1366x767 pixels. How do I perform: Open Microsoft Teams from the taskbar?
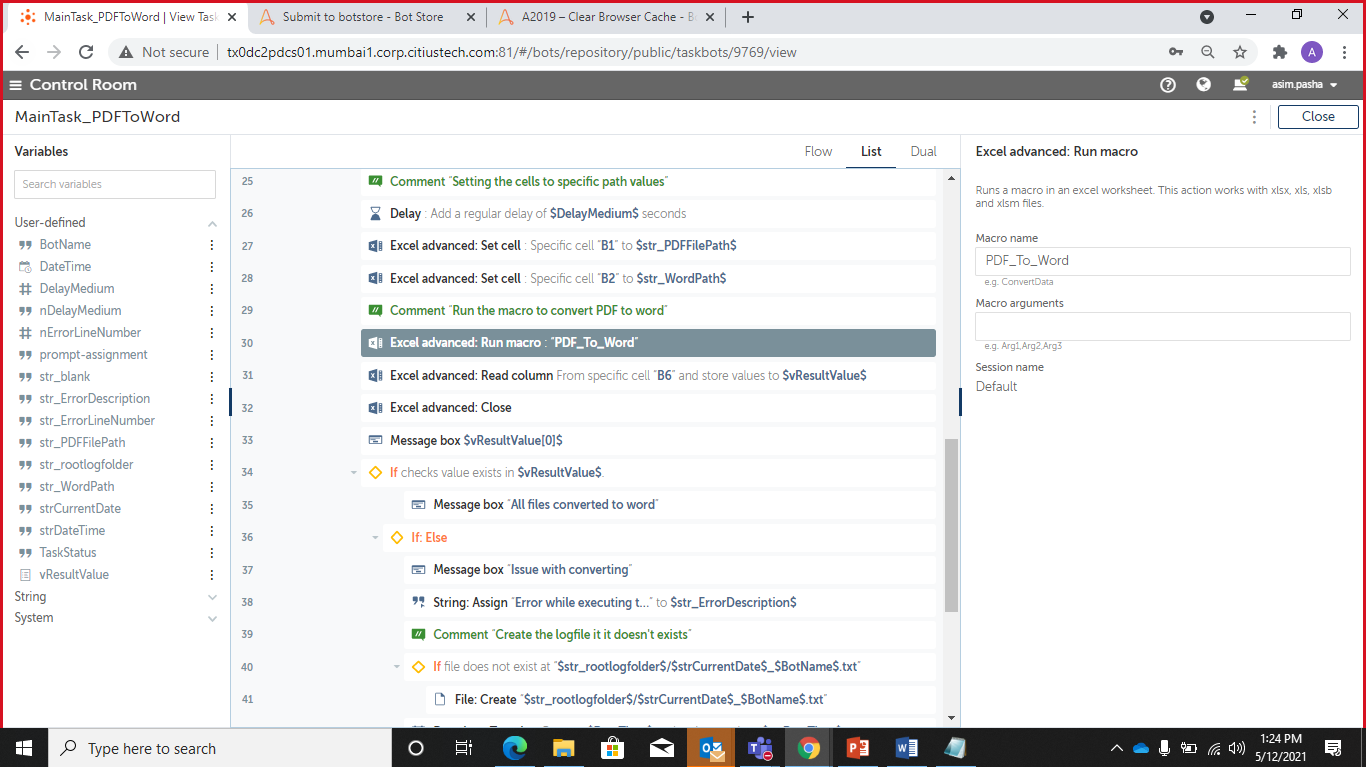point(759,748)
